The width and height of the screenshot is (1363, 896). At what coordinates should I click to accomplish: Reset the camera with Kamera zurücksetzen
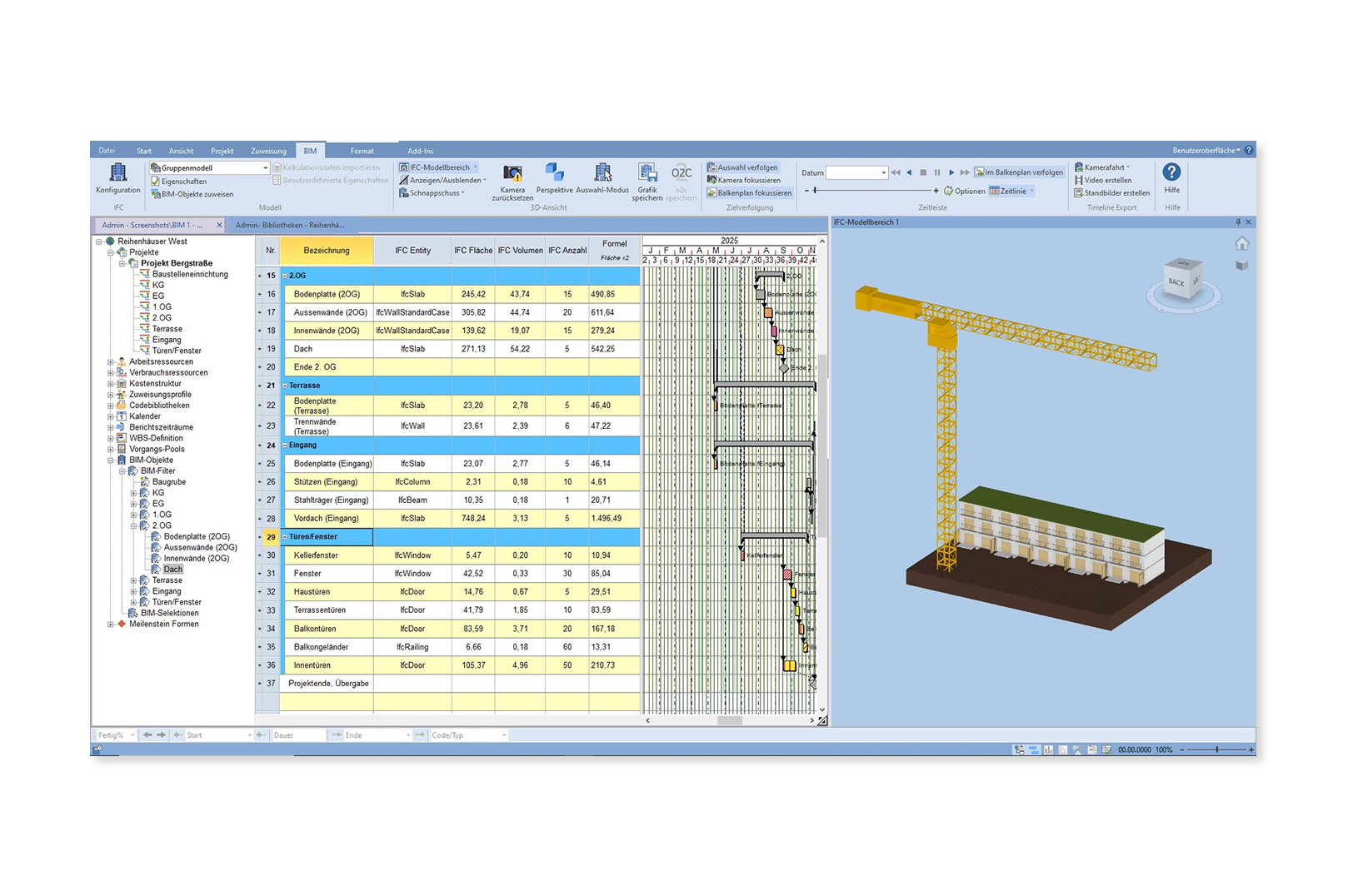(x=512, y=181)
